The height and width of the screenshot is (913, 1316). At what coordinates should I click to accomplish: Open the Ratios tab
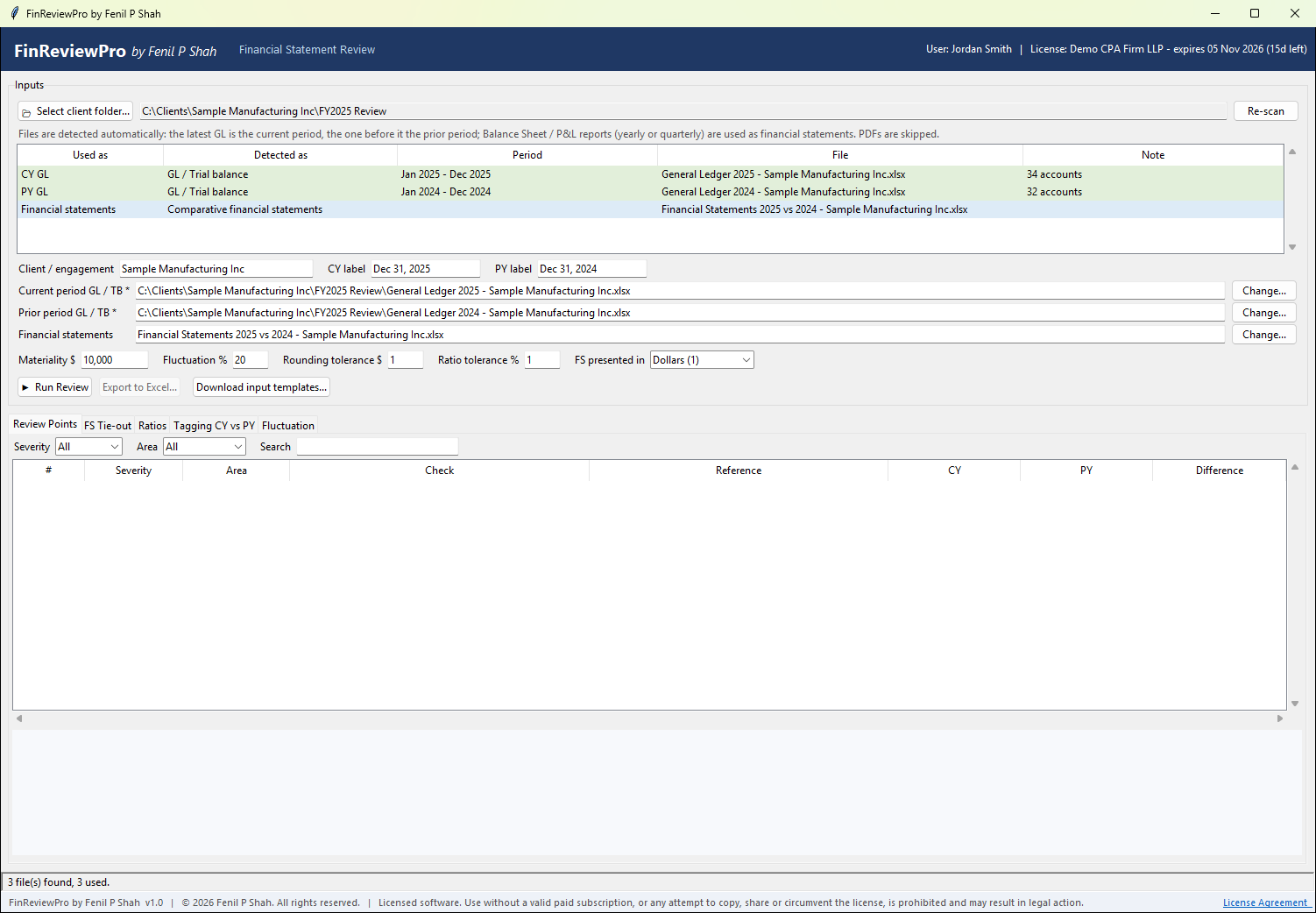pyautogui.click(x=152, y=426)
